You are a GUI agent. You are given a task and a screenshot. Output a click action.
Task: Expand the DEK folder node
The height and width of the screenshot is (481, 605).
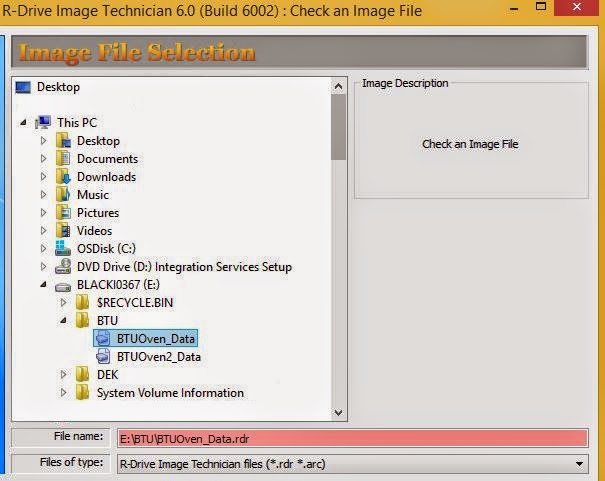(x=63, y=374)
